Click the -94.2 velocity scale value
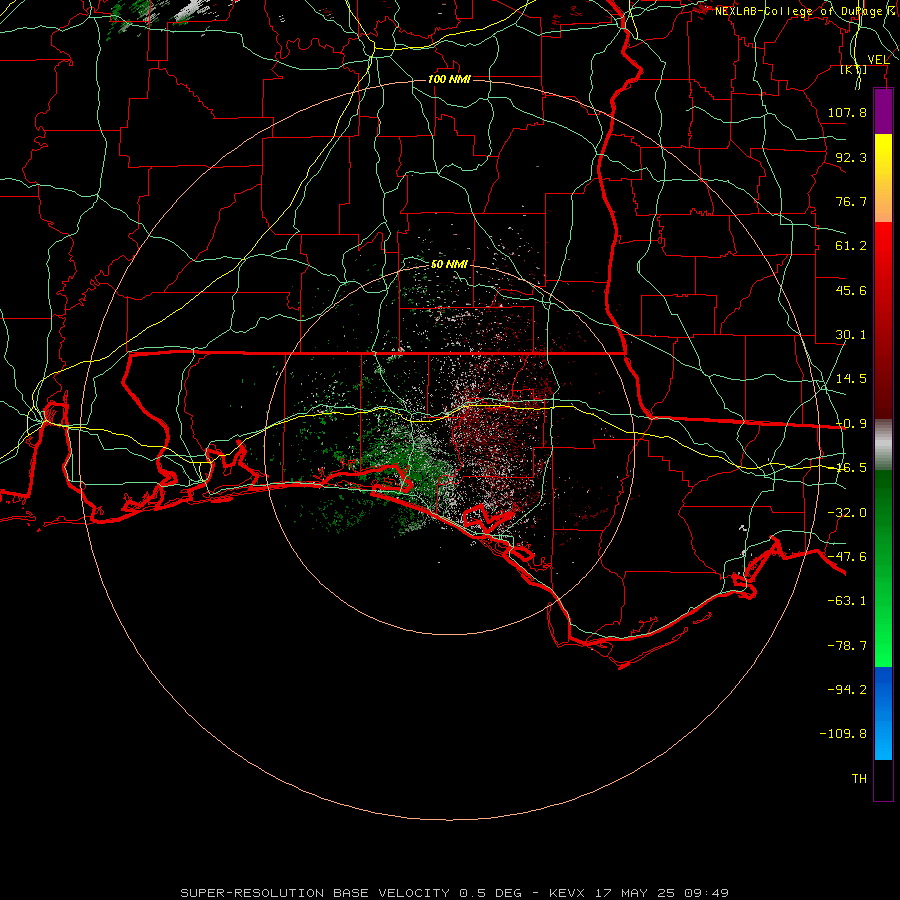Screen dimensions: 900x900 click(x=847, y=690)
